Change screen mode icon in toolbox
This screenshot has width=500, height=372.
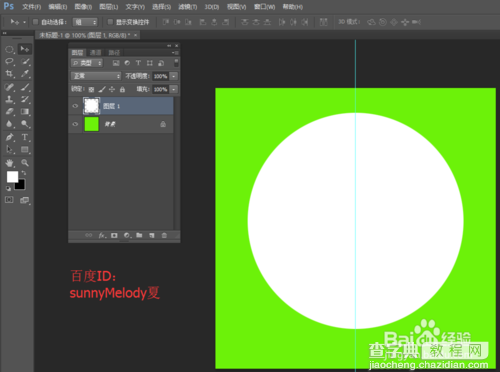[x=25, y=200]
